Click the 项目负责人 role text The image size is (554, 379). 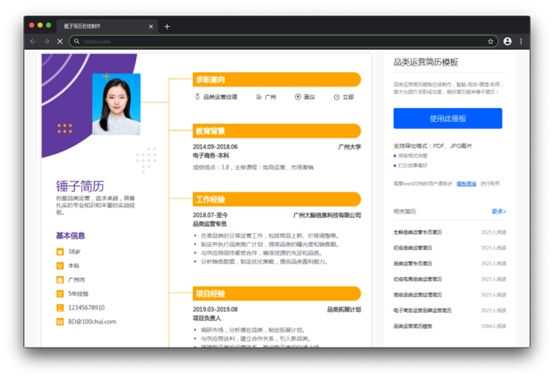click(x=207, y=318)
